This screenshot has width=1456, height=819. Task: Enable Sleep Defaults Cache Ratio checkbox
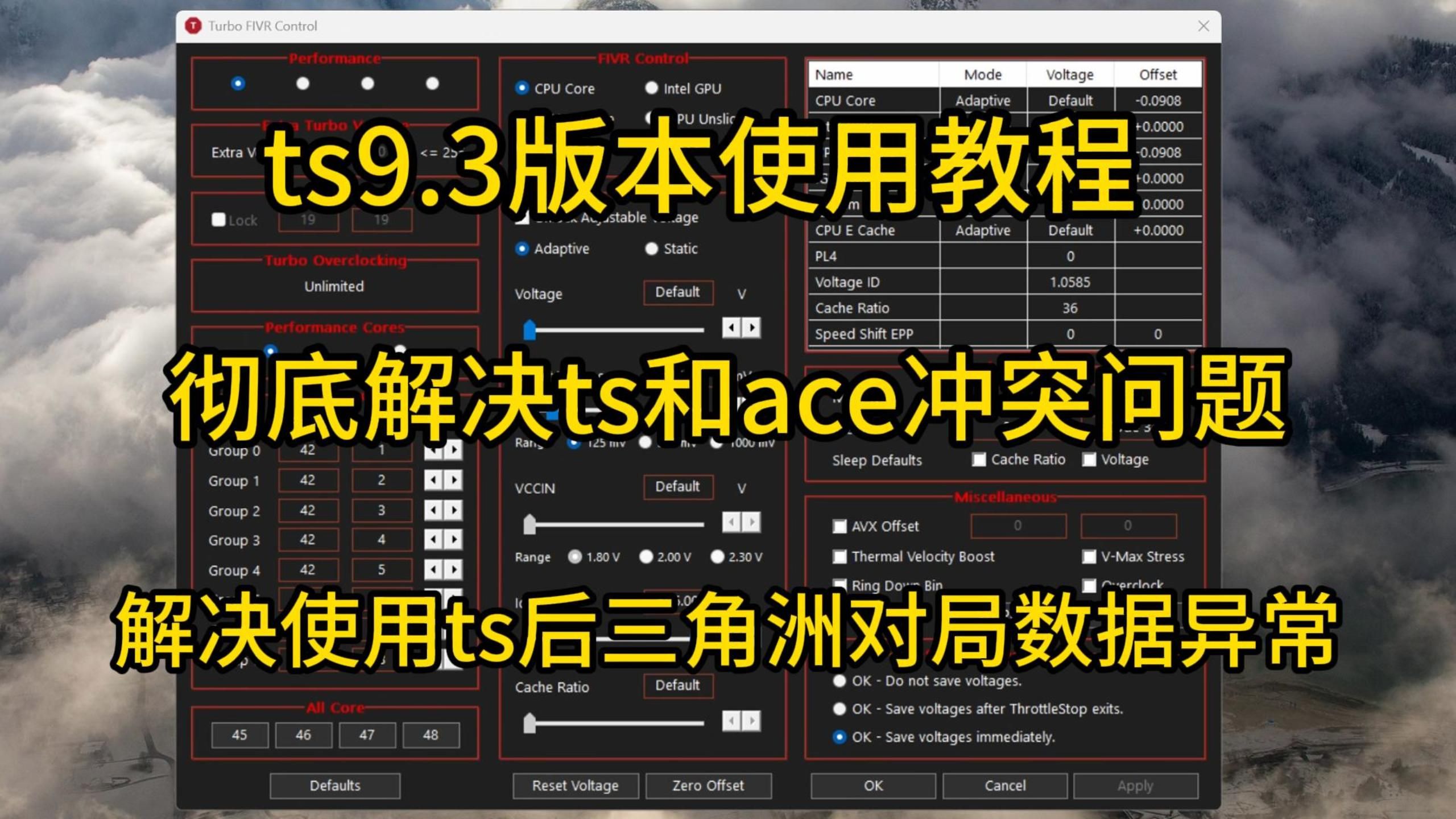(x=979, y=460)
